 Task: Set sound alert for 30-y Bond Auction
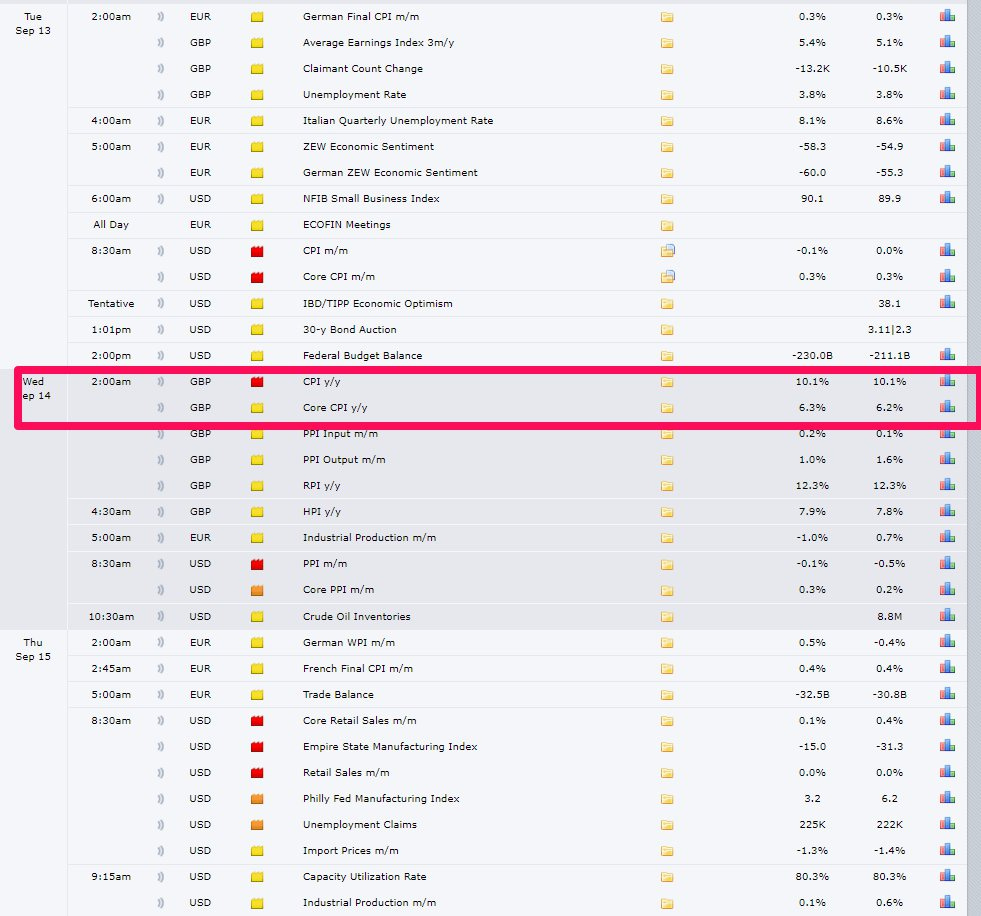pos(161,330)
